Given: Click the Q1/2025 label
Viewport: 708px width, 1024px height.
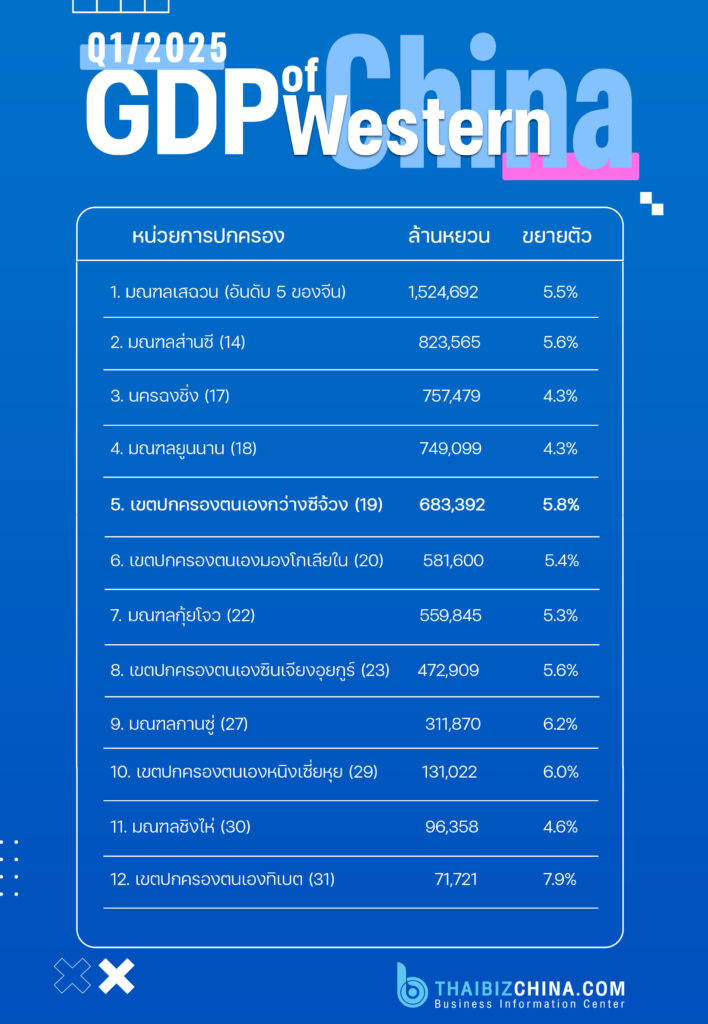Looking at the screenshot, I should 157,48.
